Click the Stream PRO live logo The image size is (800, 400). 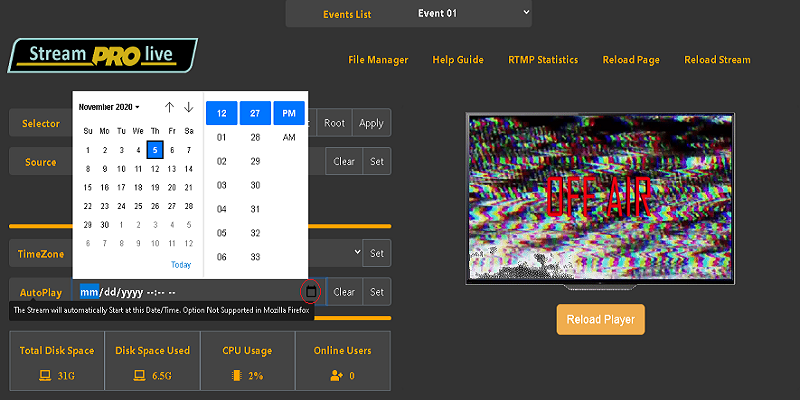(103, 55)
